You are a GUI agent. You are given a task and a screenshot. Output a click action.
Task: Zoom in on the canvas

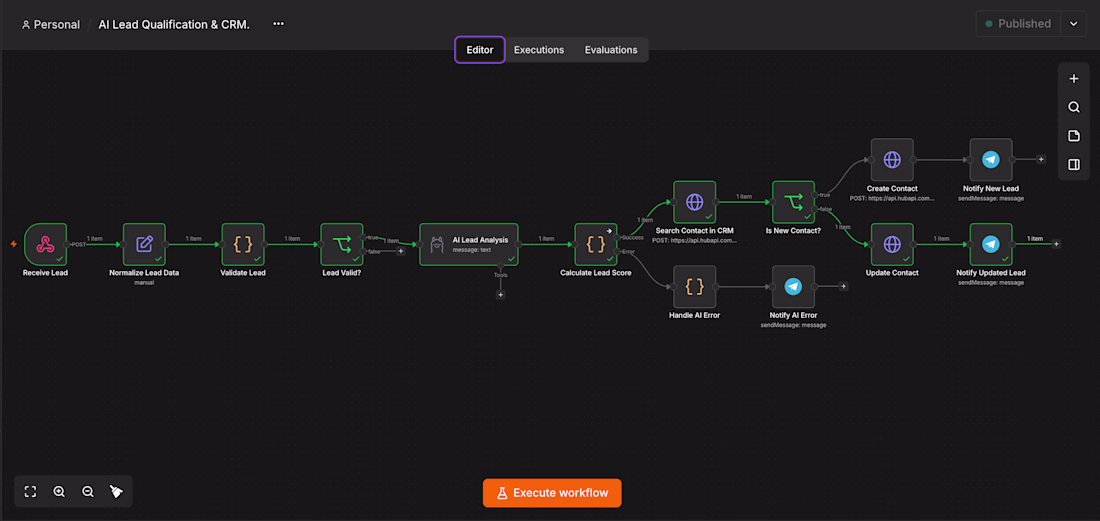click(59, 492)
